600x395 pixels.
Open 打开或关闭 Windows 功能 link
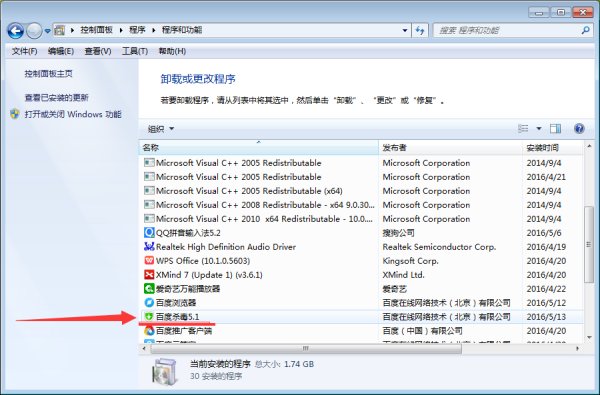pyautogui.click(x=73, y=114)
